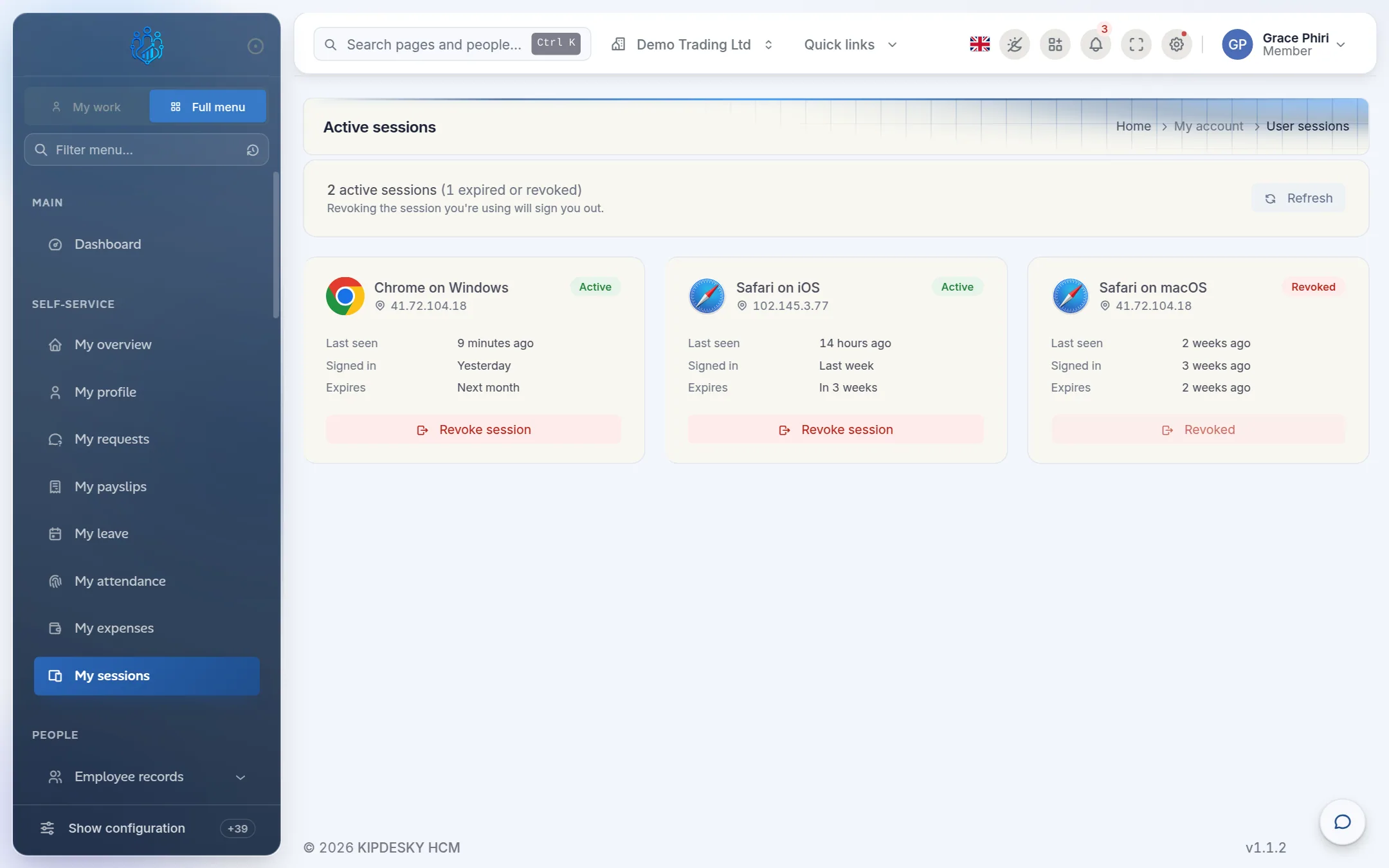Open the apps grid icon
This screenshot has width=1389, height=868.
click(x=1055, y=44)
